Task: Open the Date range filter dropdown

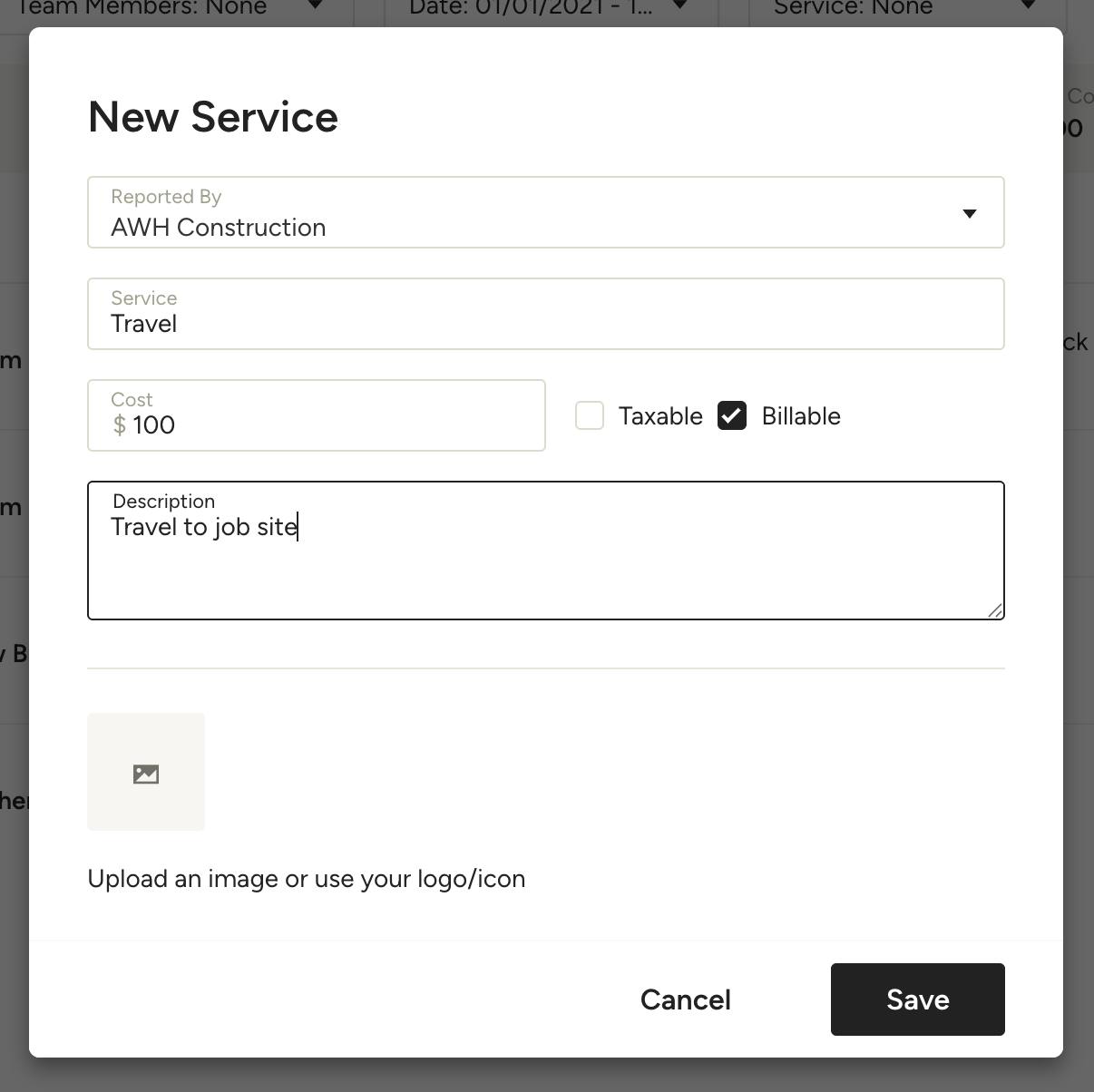Action: [x=680, y=5]
